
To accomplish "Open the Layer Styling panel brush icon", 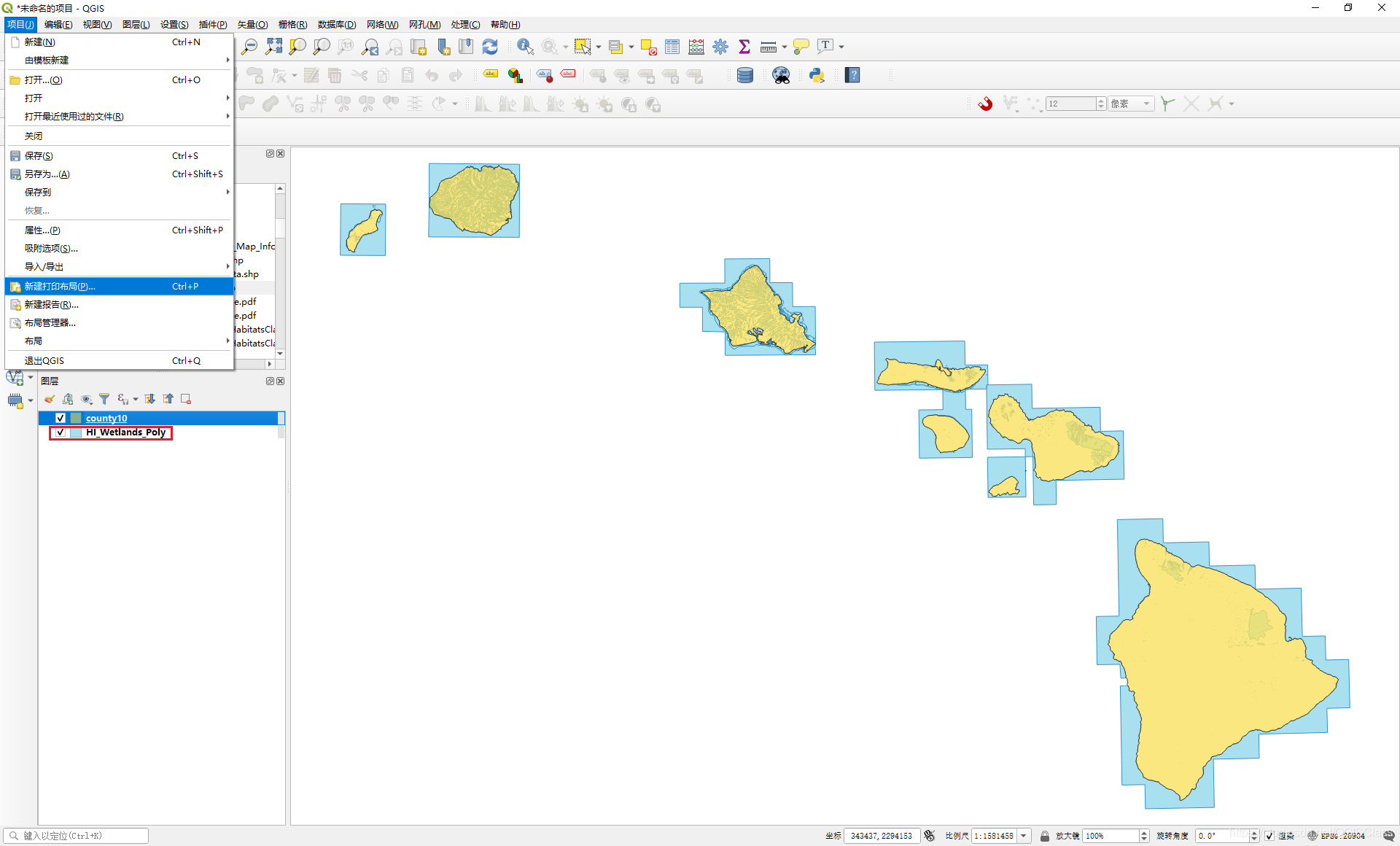I will point(50,399).
